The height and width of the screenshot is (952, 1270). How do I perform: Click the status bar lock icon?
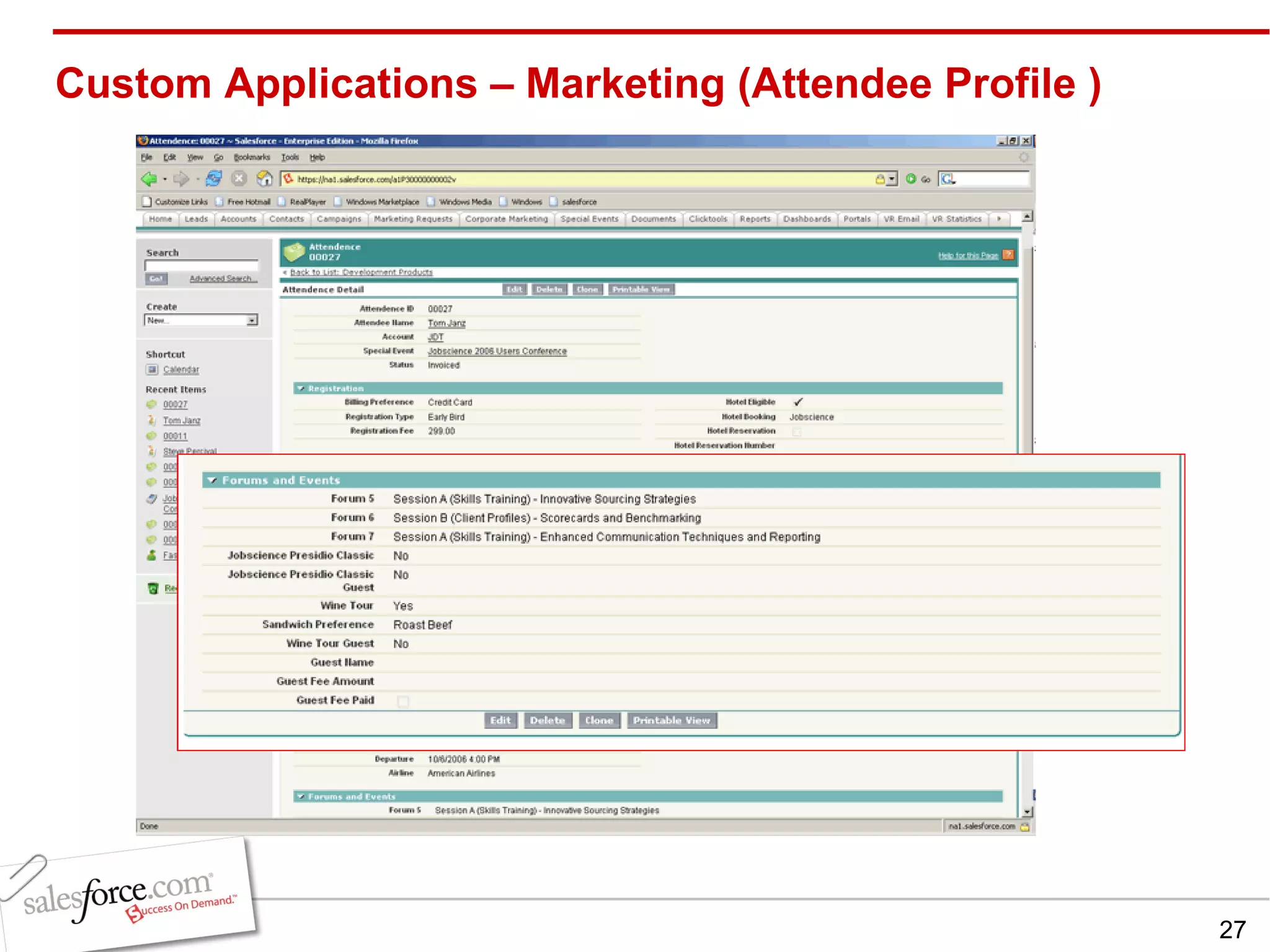[1025, 826]
